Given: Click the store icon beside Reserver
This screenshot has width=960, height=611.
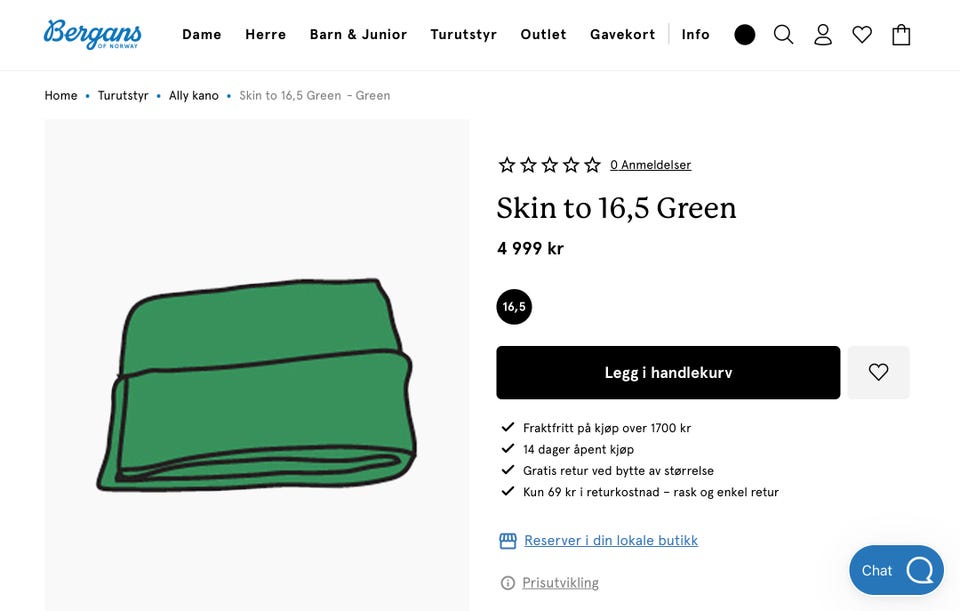Looking at the screenshot, I should pos(508,541).
